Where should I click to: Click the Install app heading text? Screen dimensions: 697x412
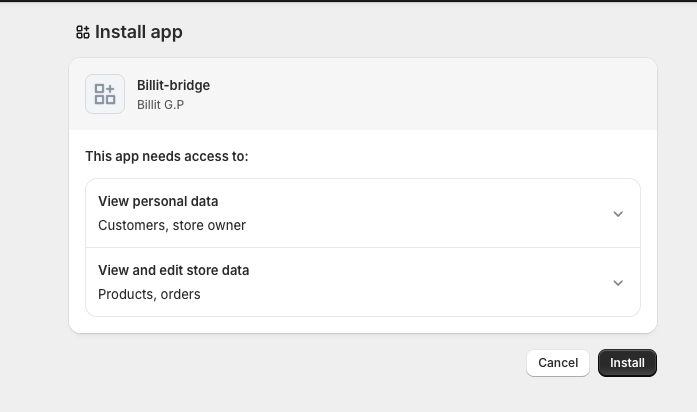point(138,32)
